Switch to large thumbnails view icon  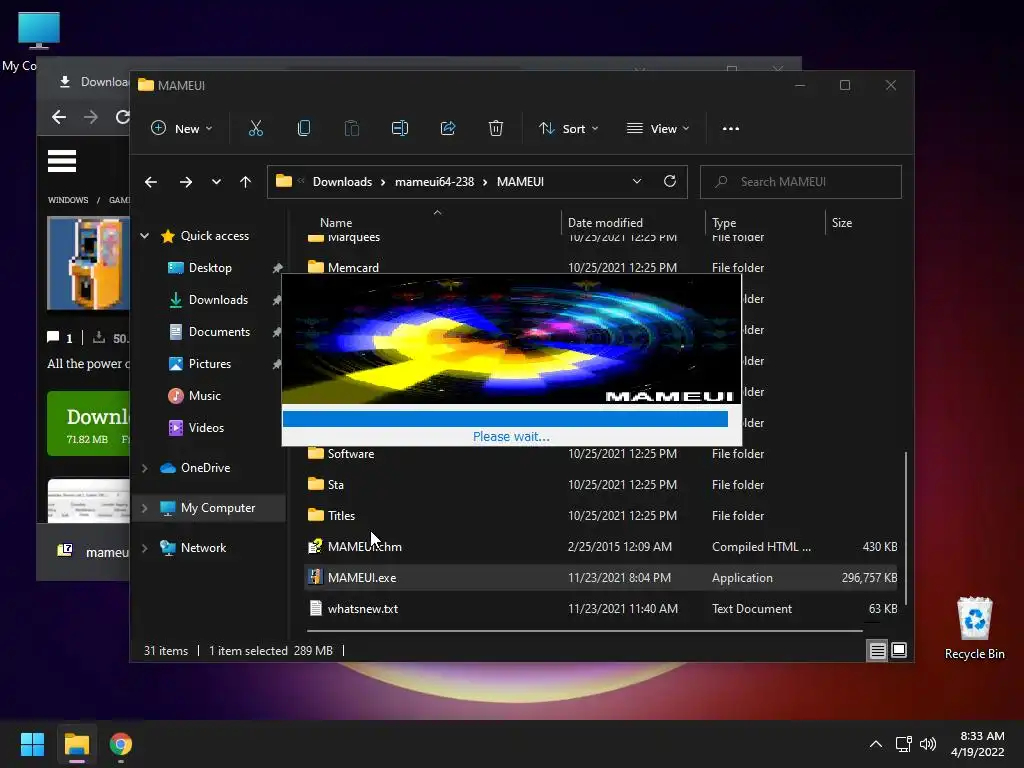click(x=899, y=650)
